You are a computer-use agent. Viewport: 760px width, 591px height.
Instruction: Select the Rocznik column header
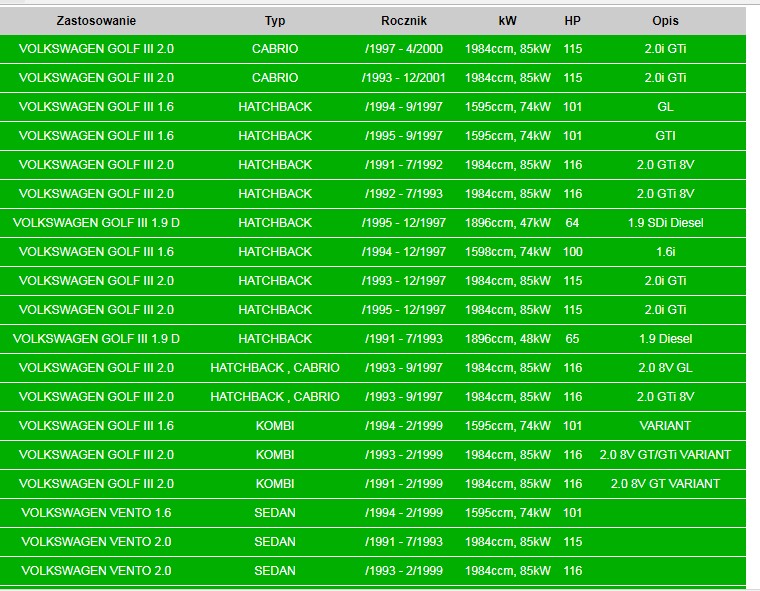click(x=404, y=20)
